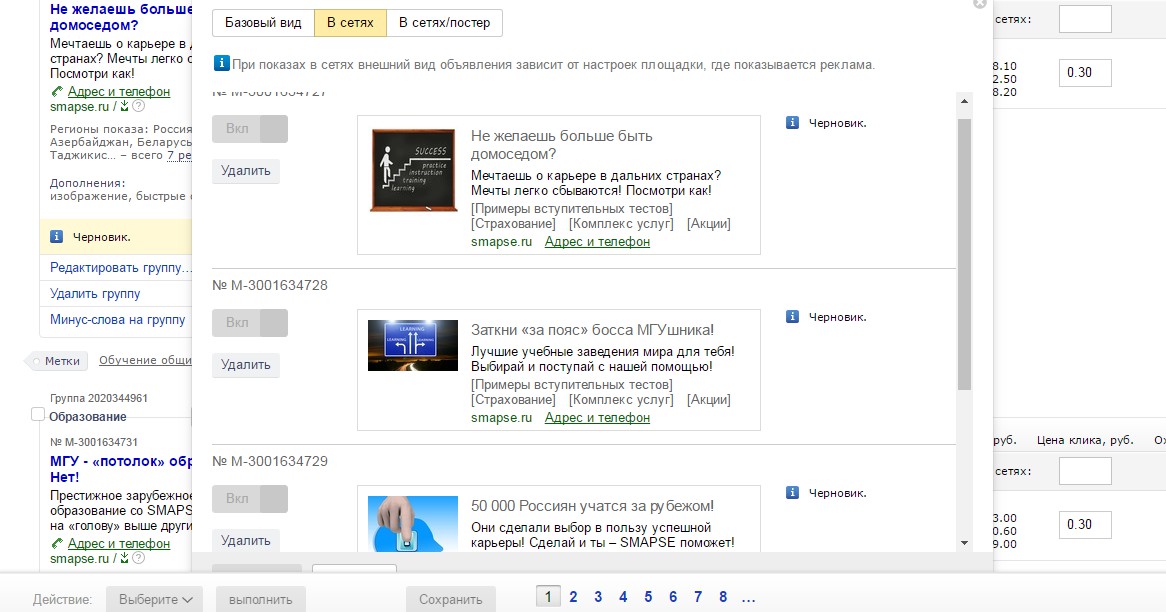Screen dimensions: 1166x612
Task: Open the hand pressing button thumbnail
Action: click(x=413, y=524)
